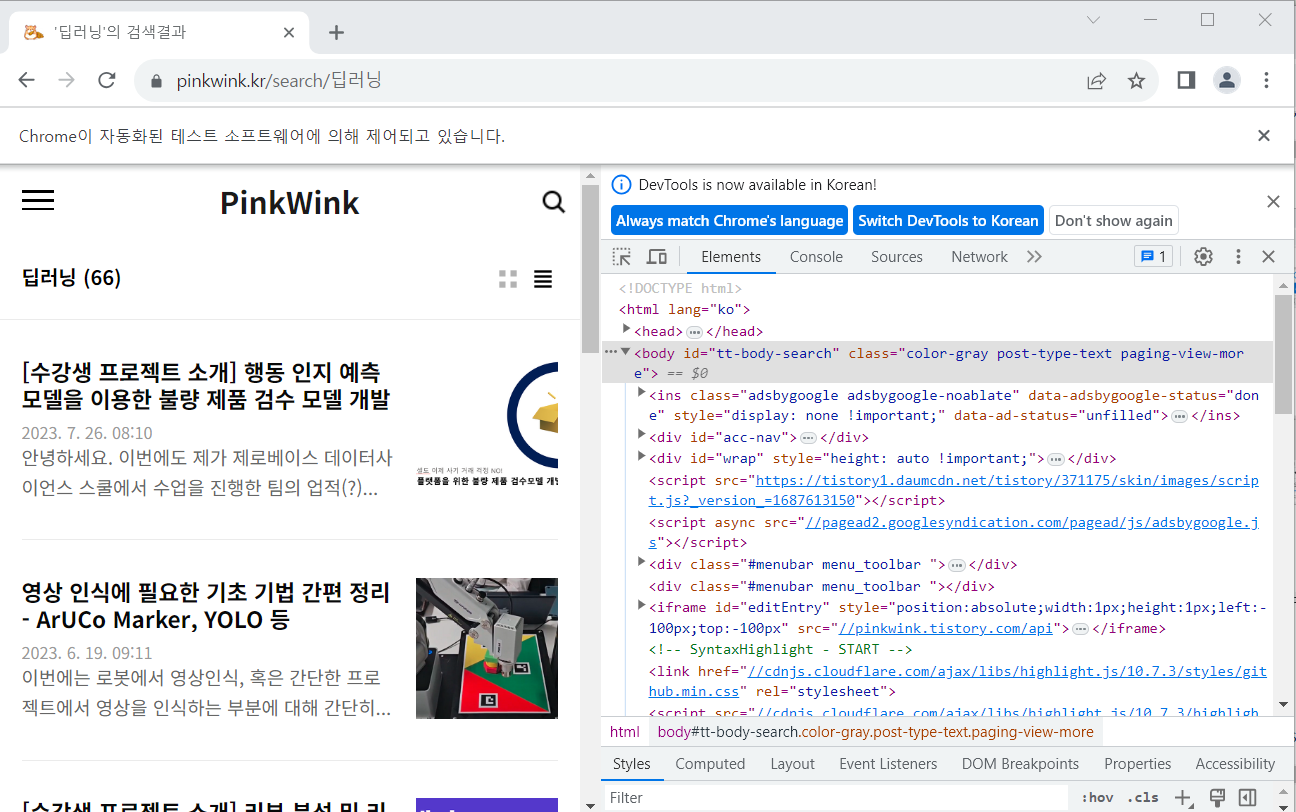Open the Computed styles tab

pyautogui.click(x=710, y=763)
